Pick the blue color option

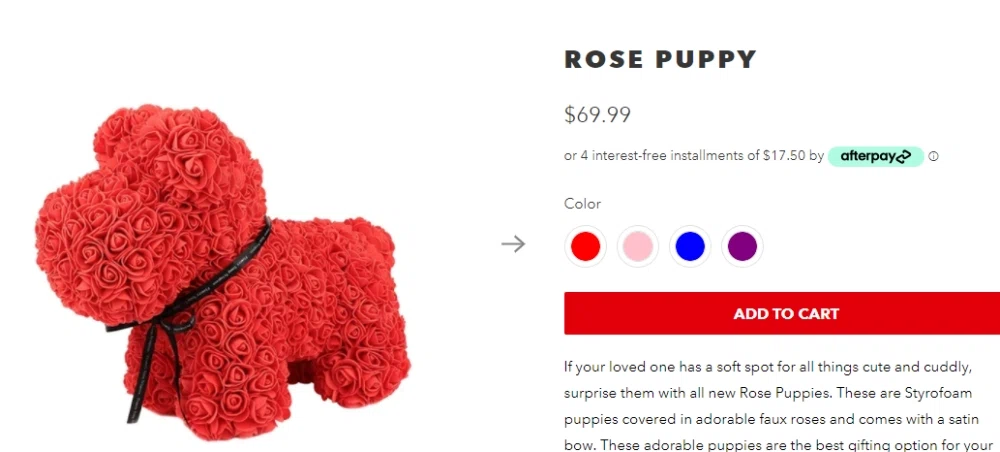[x=690, y=246]
